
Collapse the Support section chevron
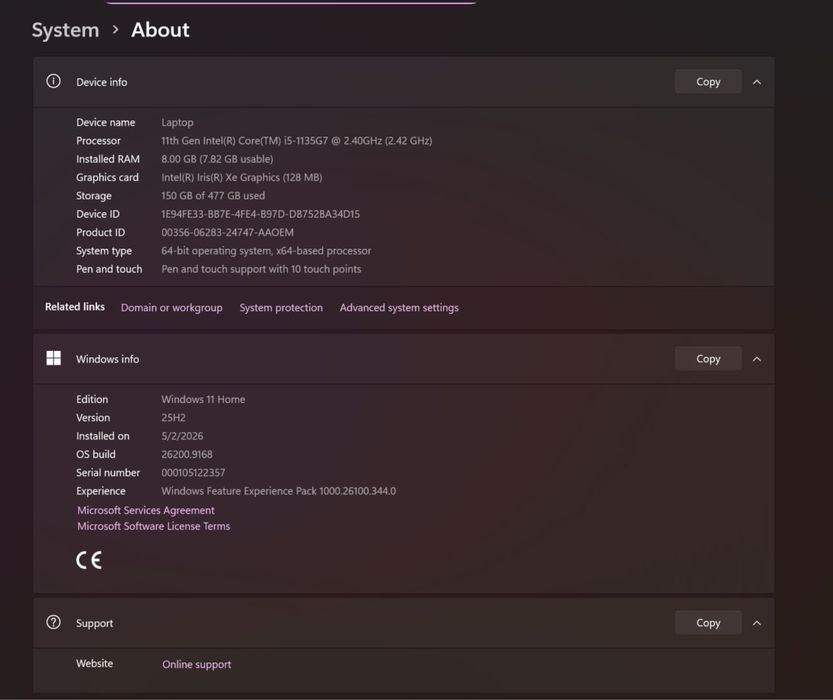pyautogui.click(x=756, y=623)
